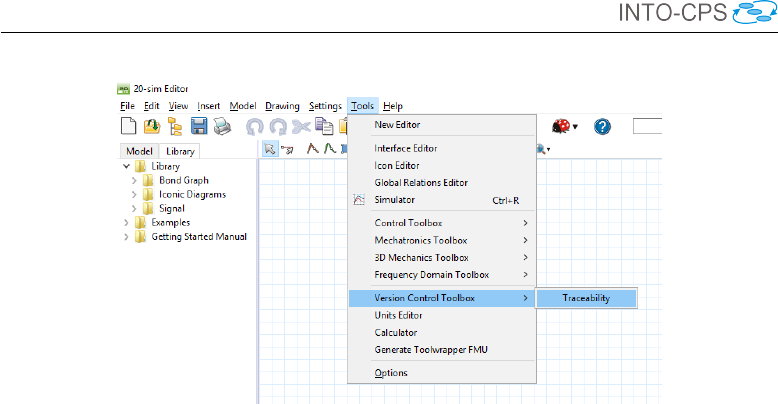Viewport: 778px width, 404px height.
Task: Click the Undo arrow icon
Action: click(x=255, y=127)
